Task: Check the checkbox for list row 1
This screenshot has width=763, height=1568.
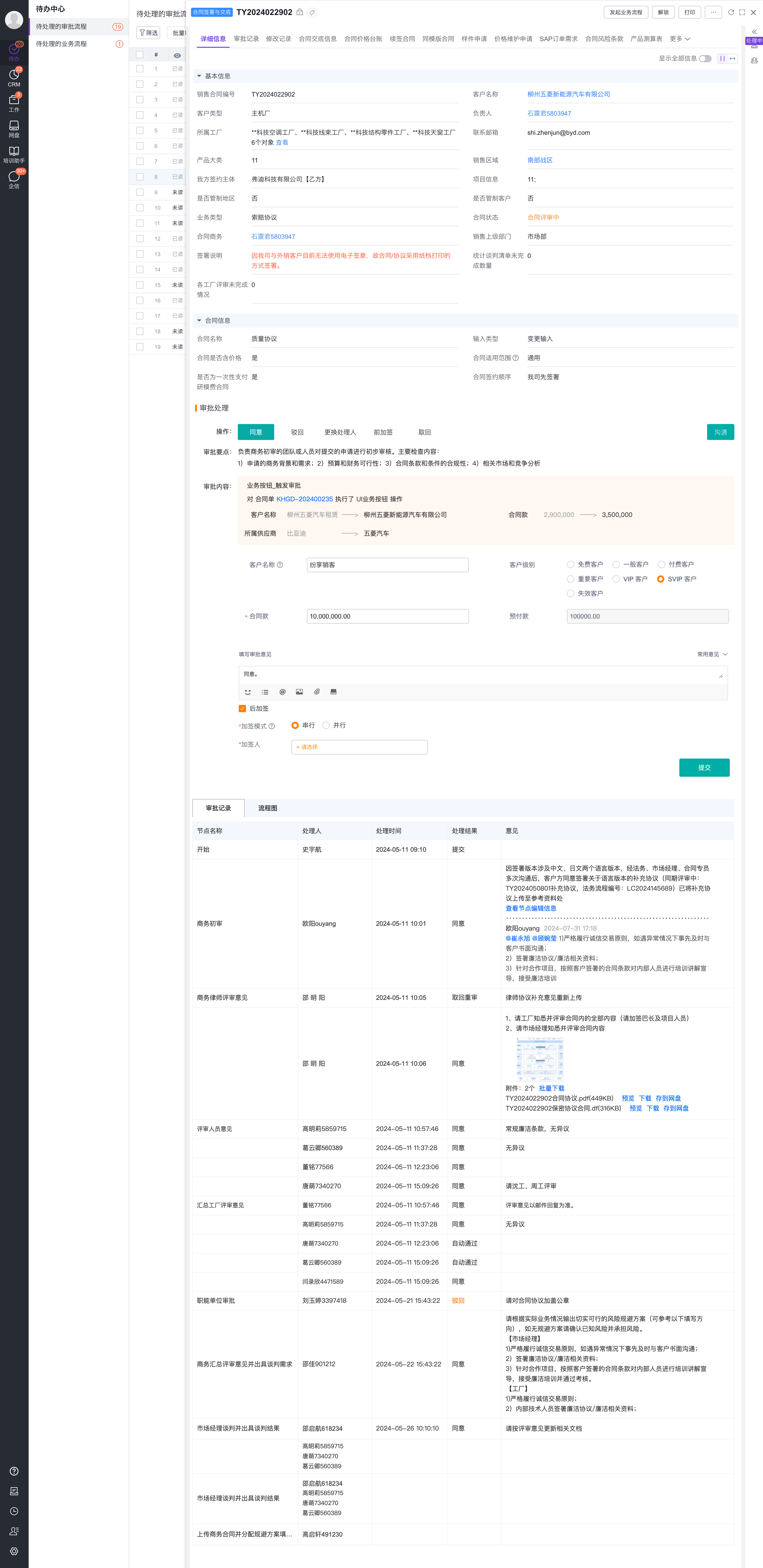Action: [x=139, y=69]
